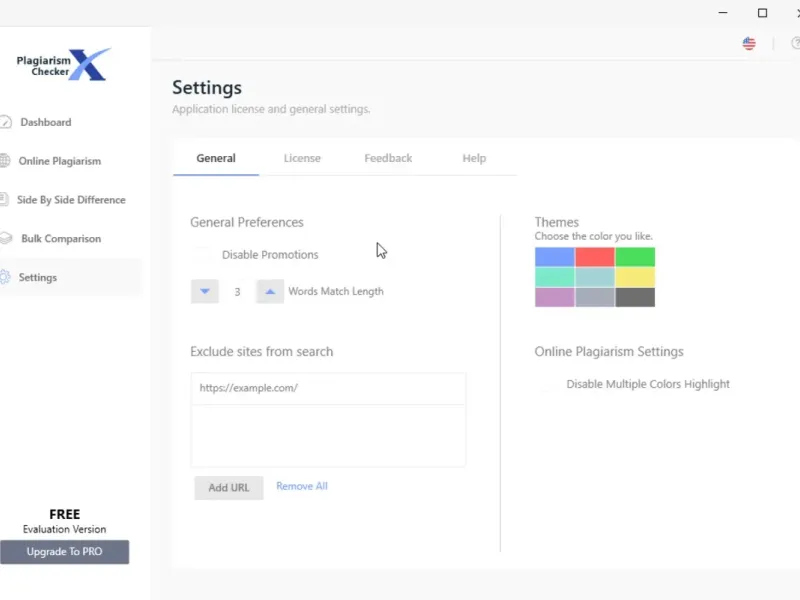Open the Side By Side Difference page
Screen dimensions: 800x600
[70, 200]
